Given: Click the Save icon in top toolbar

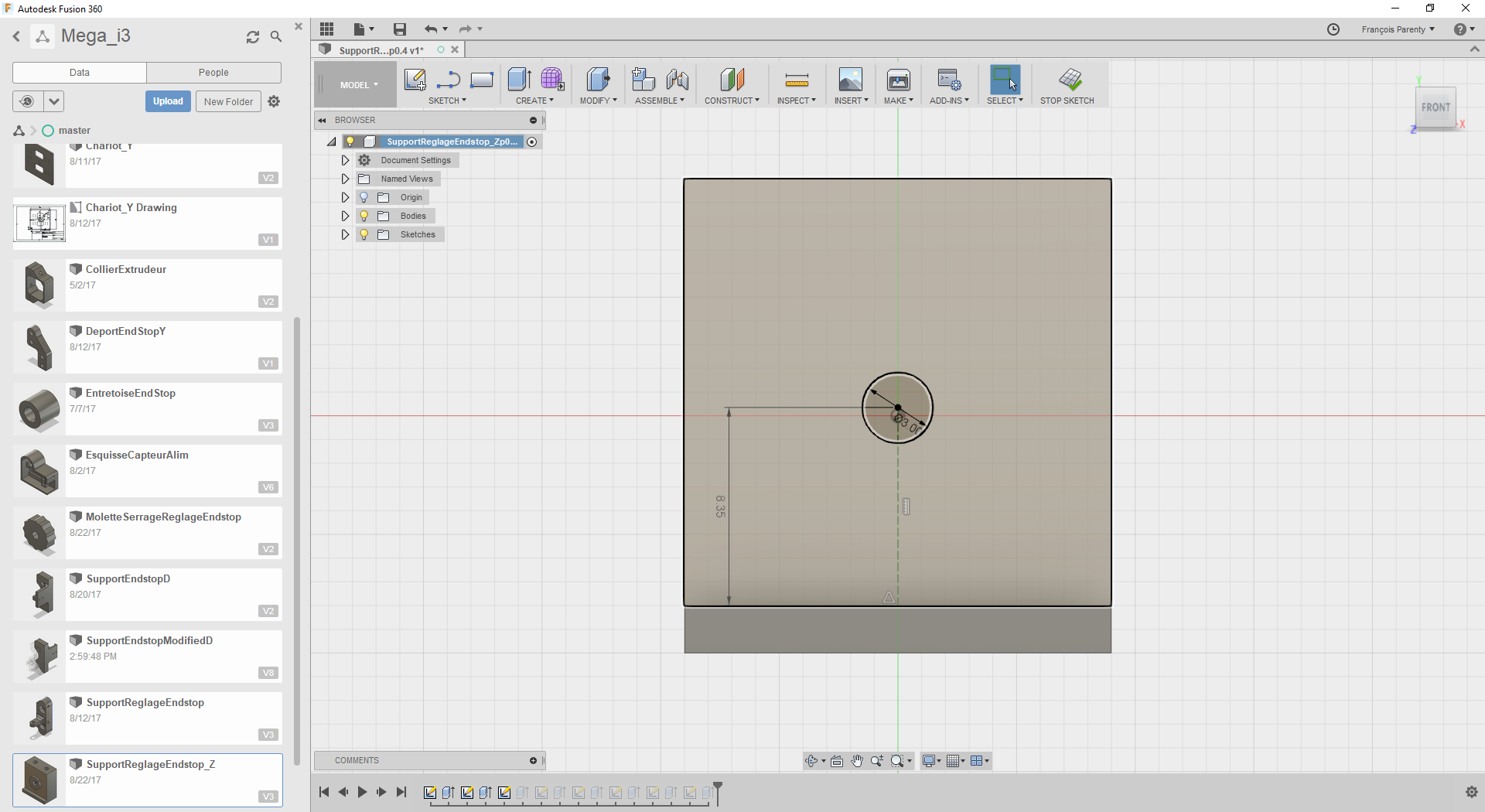Looking at the screenshot, I should tap(399, 29).
